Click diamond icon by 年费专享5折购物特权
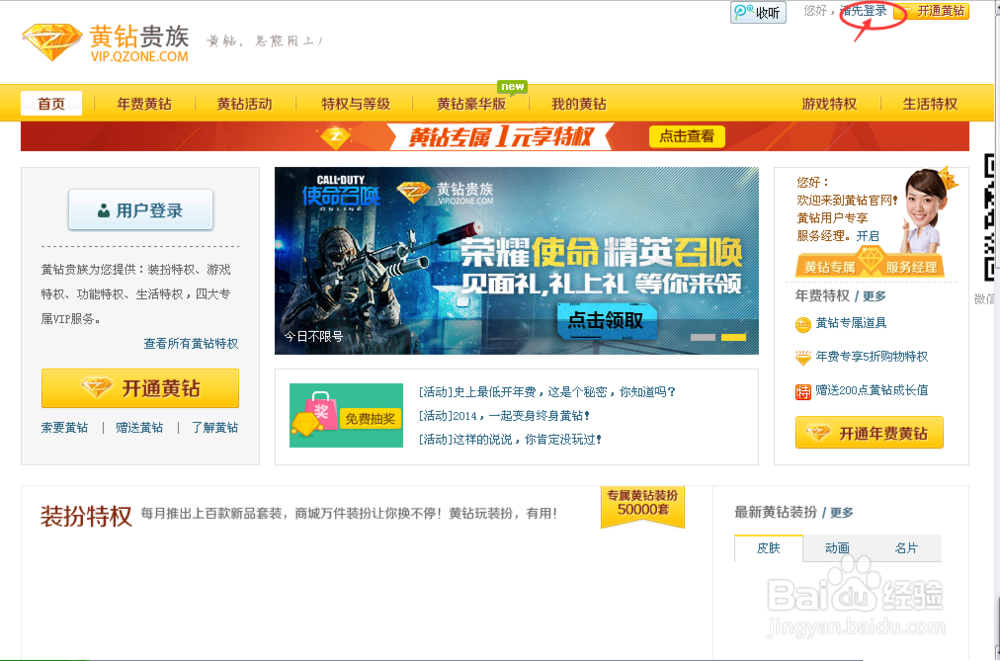This screenshot has height=661, width=1000. coord(803,358)
